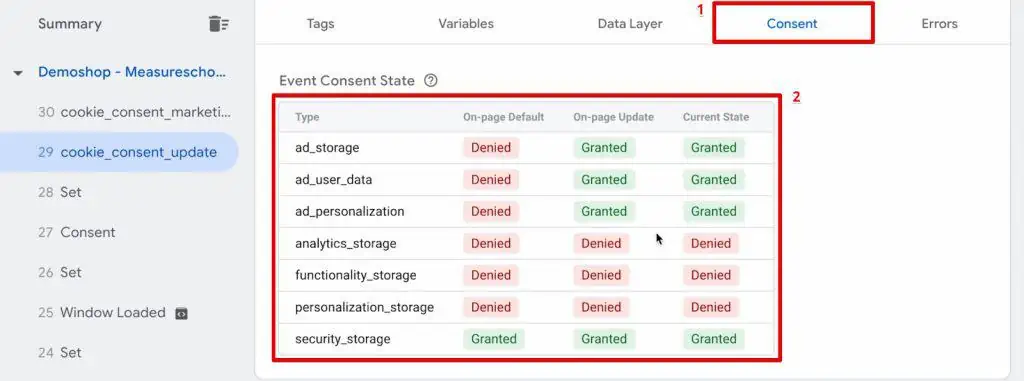1024x381 pixels.
Task: Click analytics_storage Current State Denied badge
Action: point(711,244)
